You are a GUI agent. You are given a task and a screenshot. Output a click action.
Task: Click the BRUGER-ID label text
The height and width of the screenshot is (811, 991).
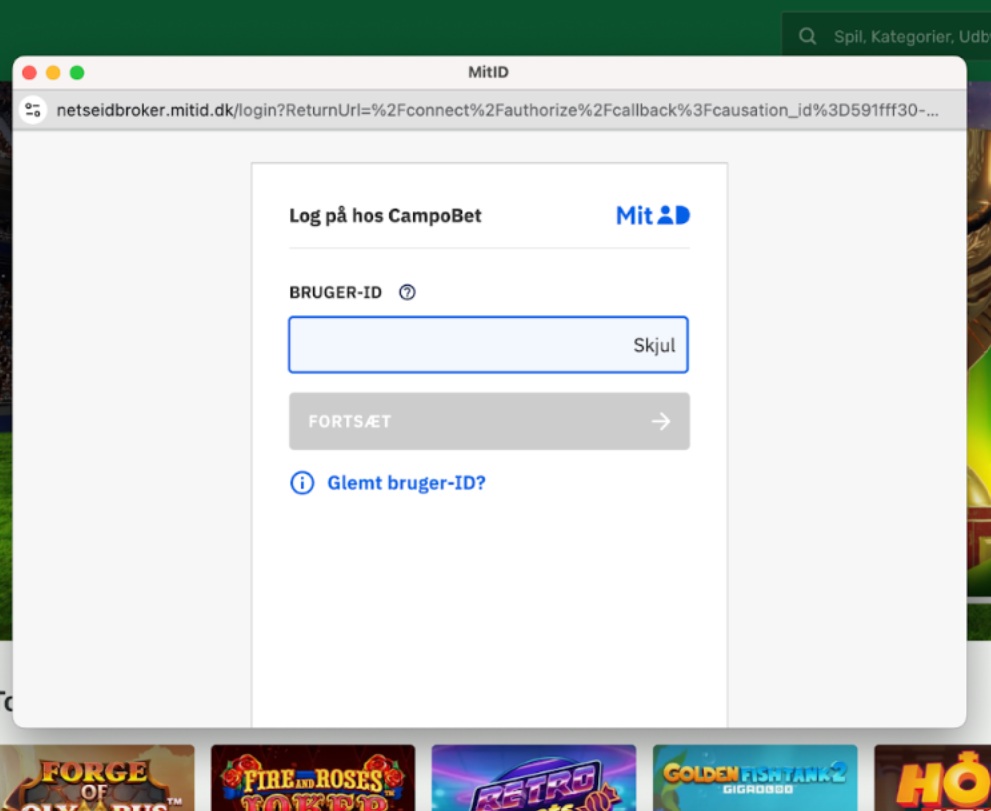[x=336, y=293]
